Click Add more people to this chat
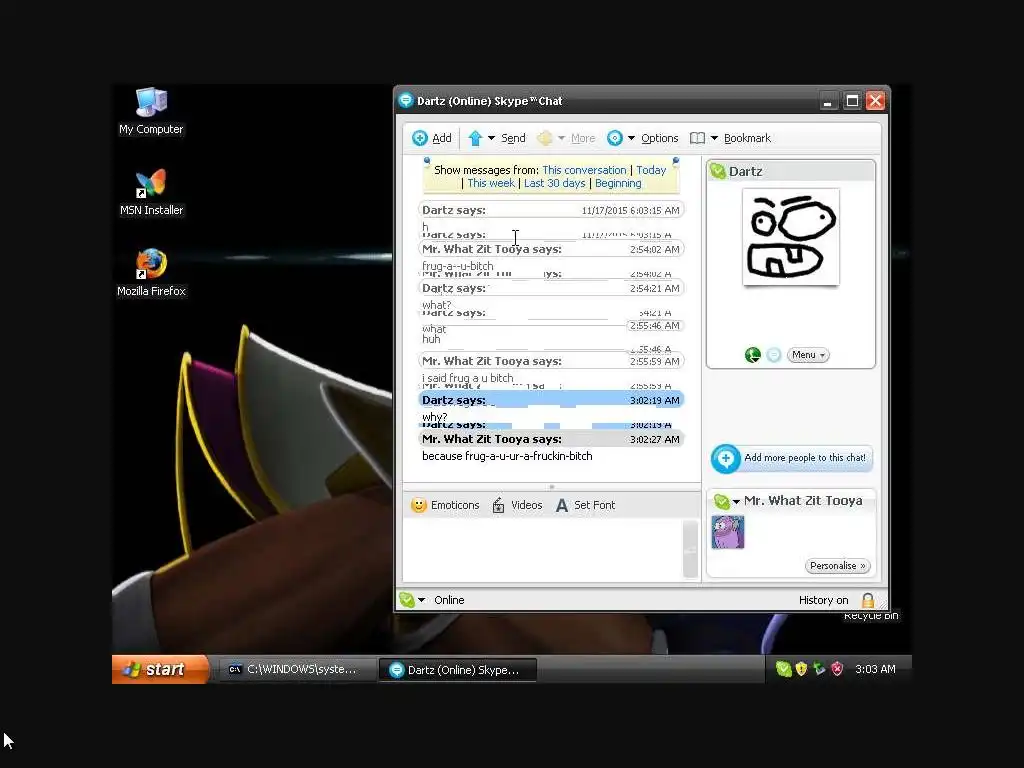This screenshot has height=768, width=1024. pos(792,458)
